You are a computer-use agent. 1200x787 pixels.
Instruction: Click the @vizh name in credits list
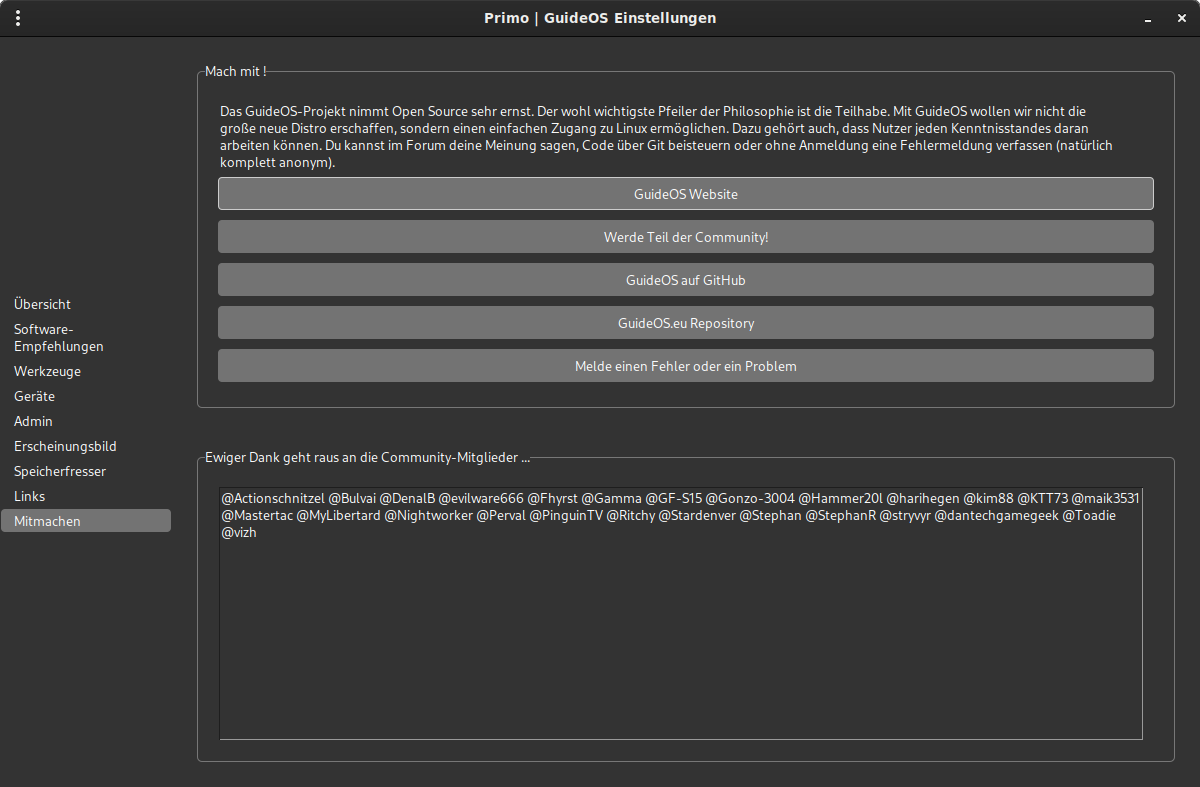239,533
